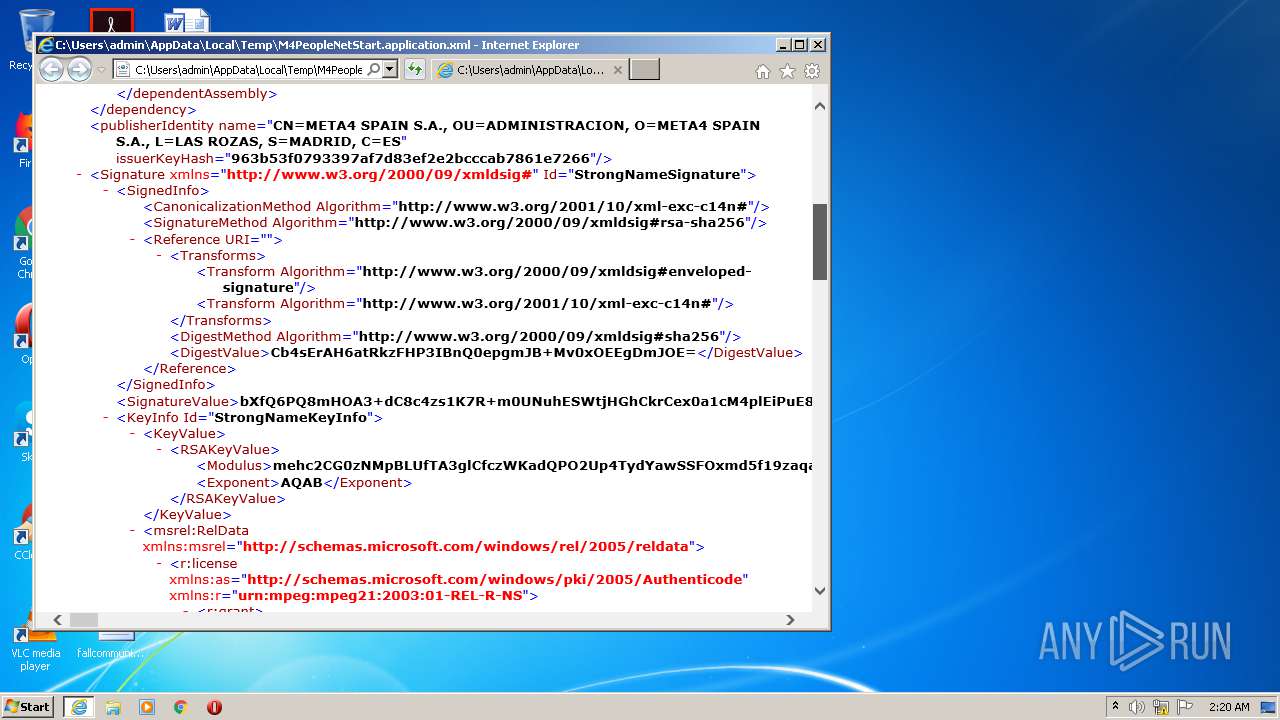Click the green Refresh button beside address bar

415,70
